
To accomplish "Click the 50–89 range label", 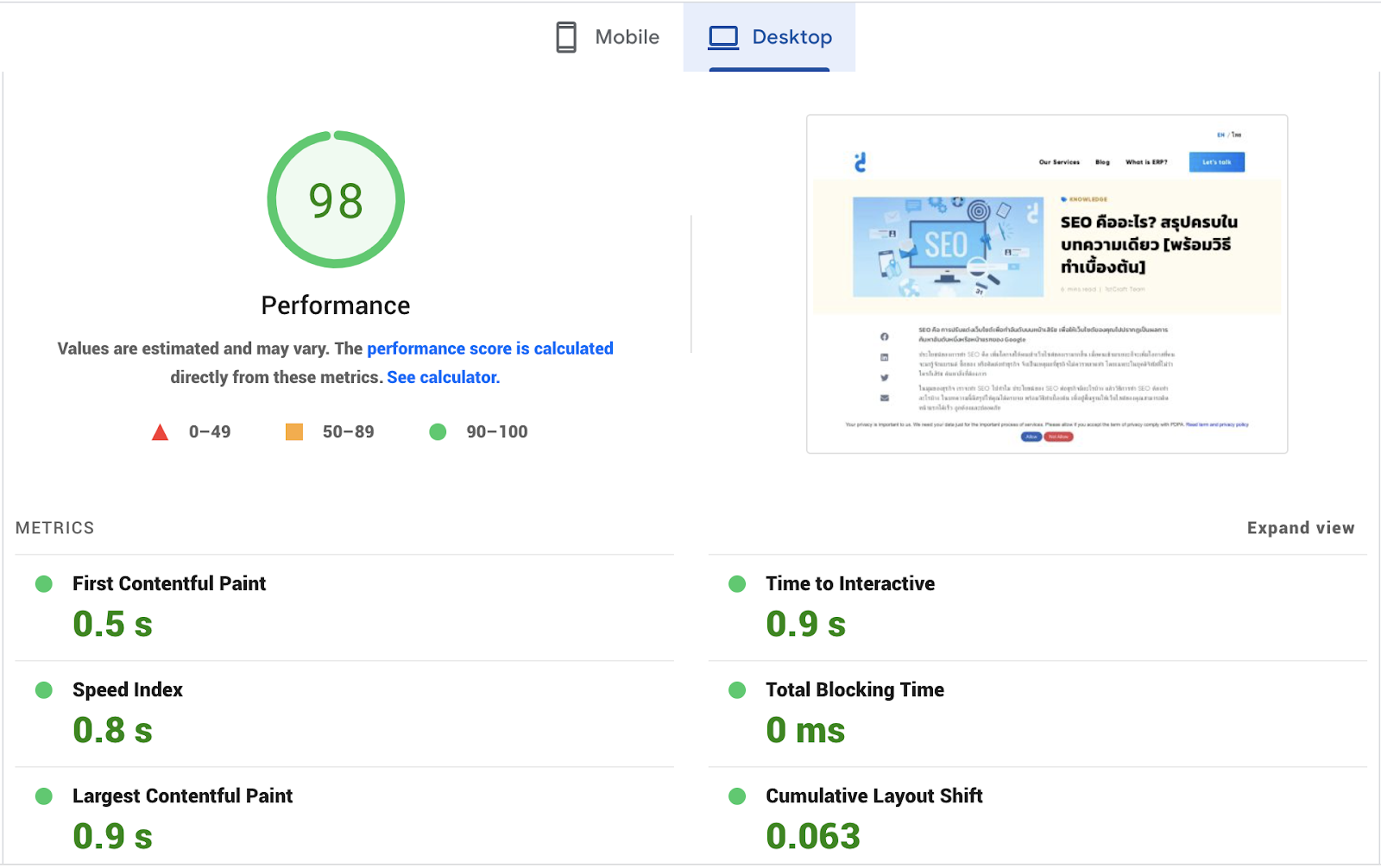I will (x=349, y=431).
